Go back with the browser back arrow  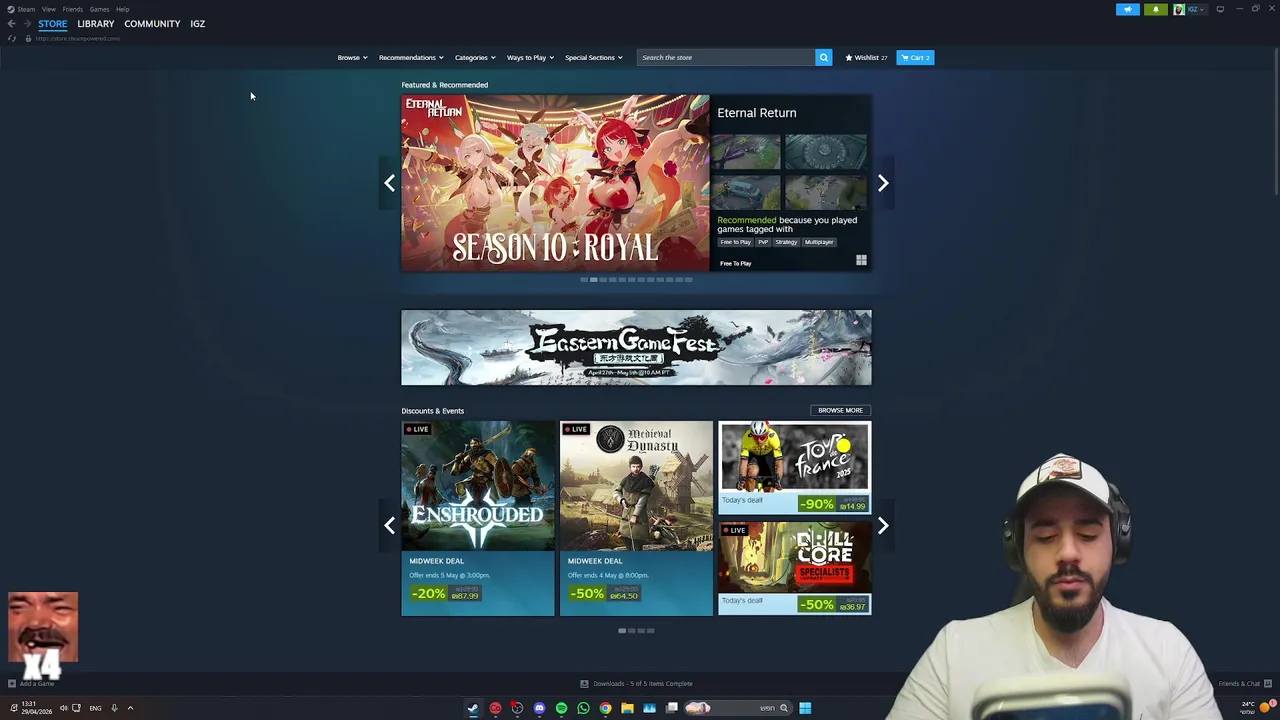click(11, 23)
